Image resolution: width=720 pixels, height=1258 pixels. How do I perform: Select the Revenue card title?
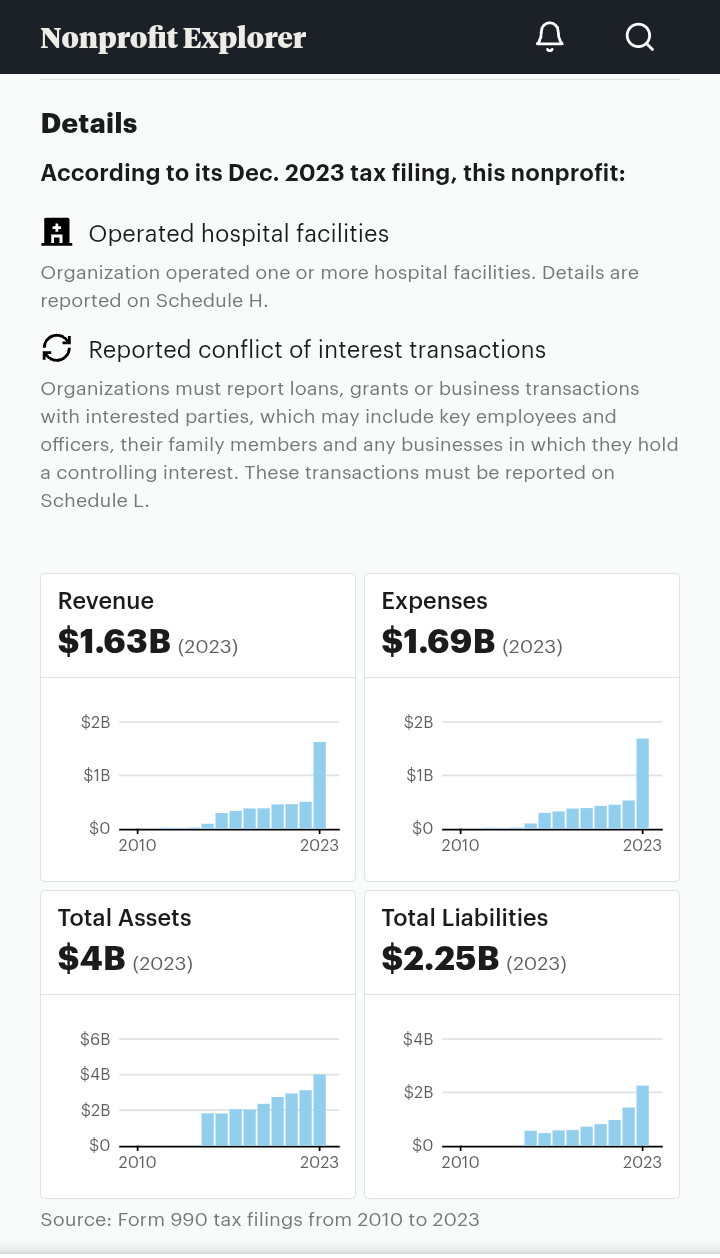106,601
